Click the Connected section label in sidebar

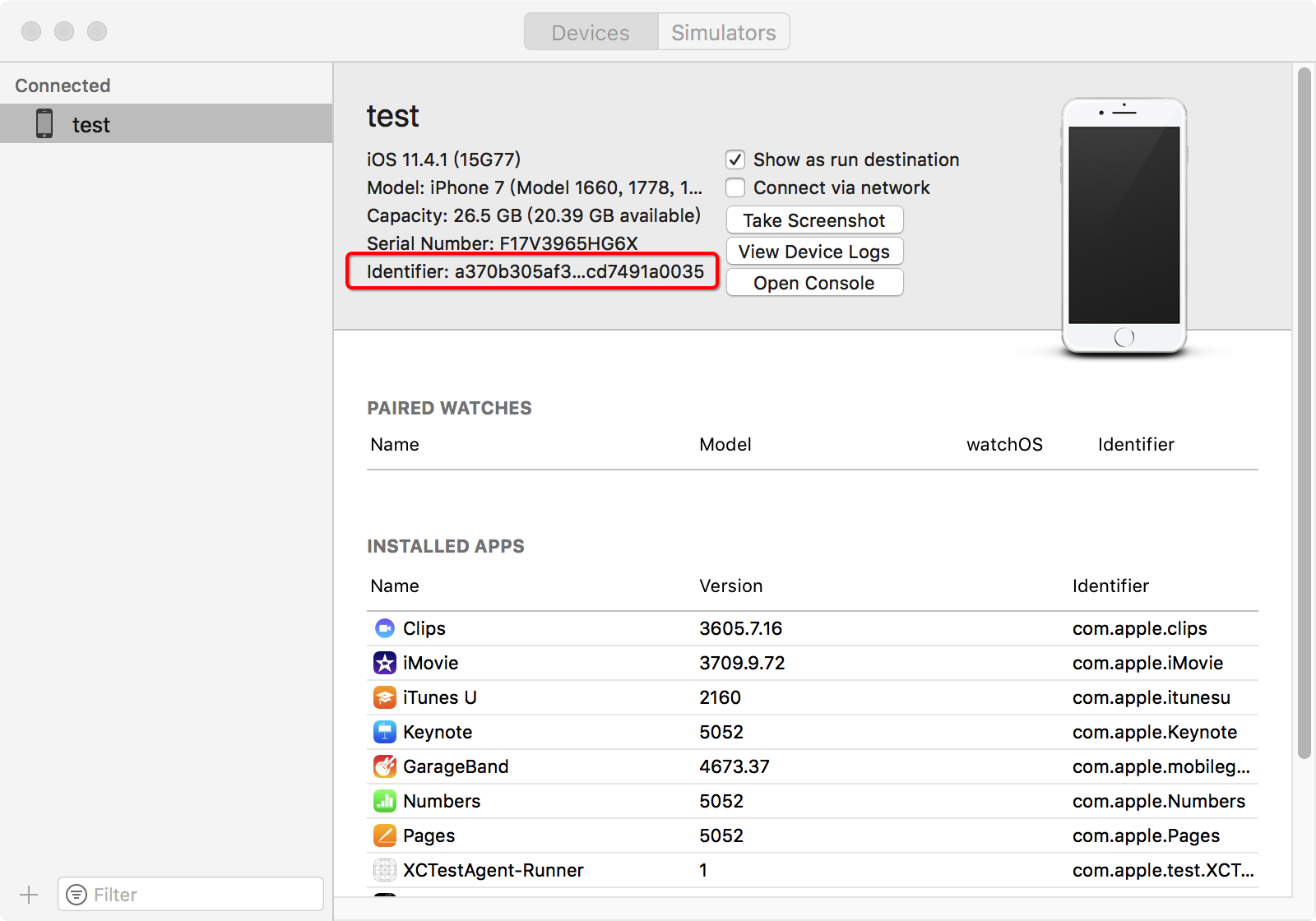coord(63,86)
